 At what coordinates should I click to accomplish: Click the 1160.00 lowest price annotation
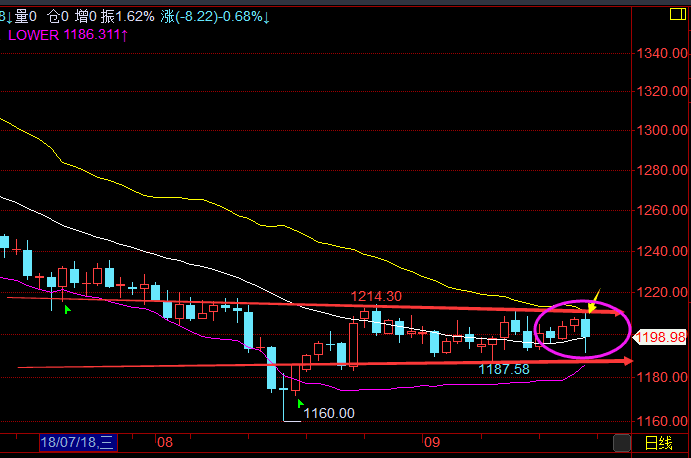[x=329, y=413]
